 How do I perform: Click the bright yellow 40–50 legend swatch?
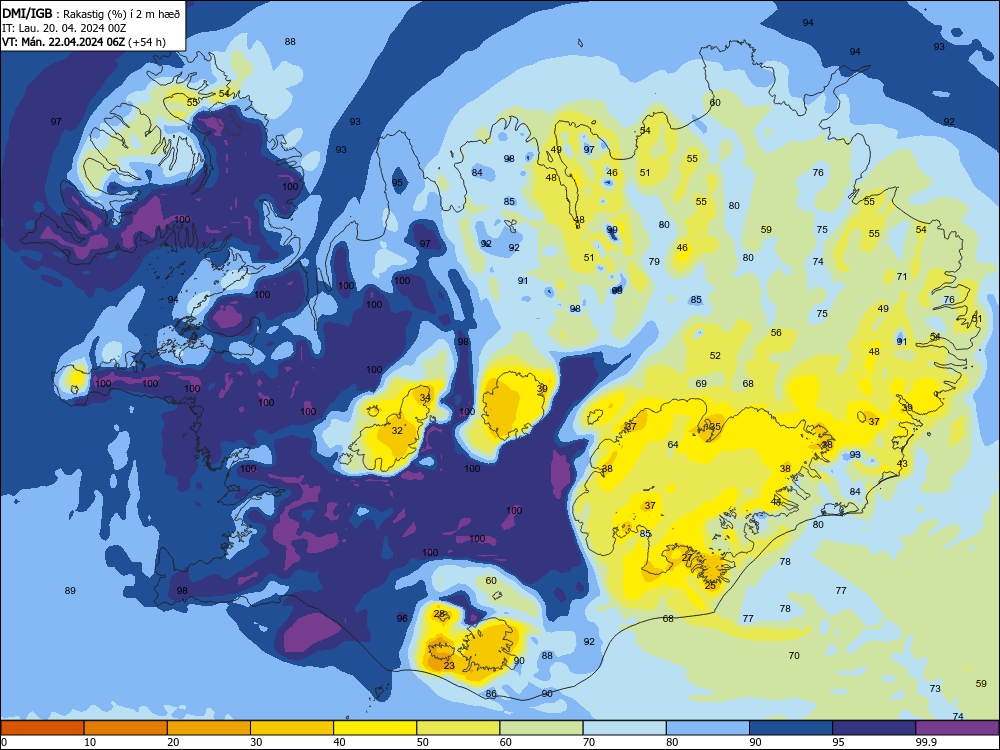click(375, 728)
